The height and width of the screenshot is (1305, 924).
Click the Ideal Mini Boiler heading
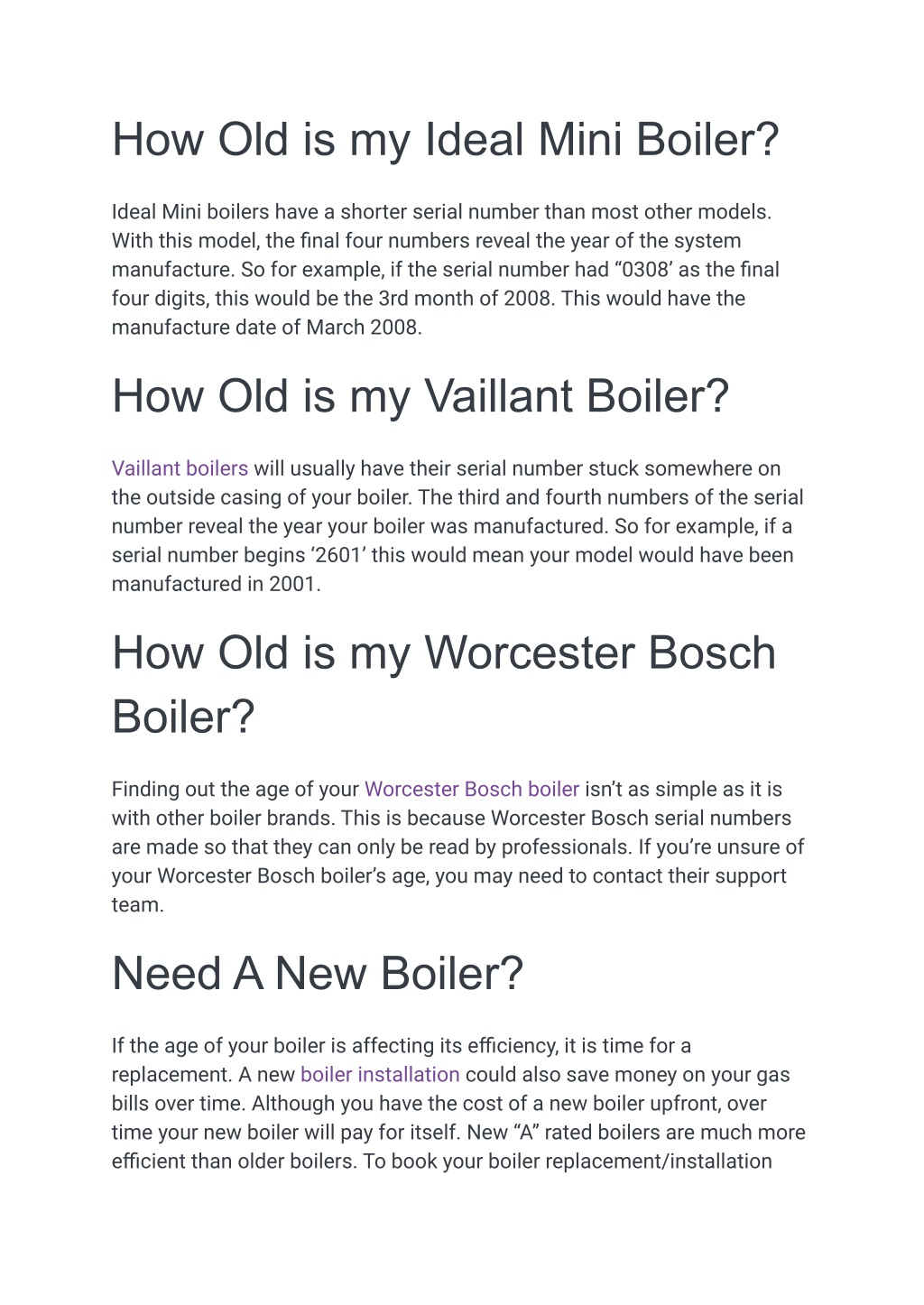click(x=445, y=140)
